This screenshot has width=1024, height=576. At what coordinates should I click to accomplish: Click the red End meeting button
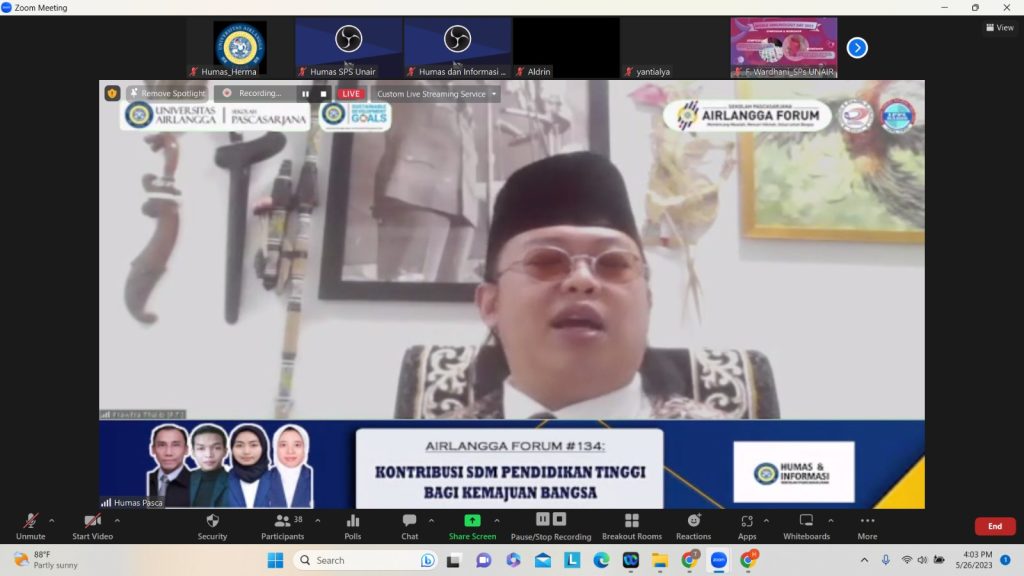(x=995, y=526)
